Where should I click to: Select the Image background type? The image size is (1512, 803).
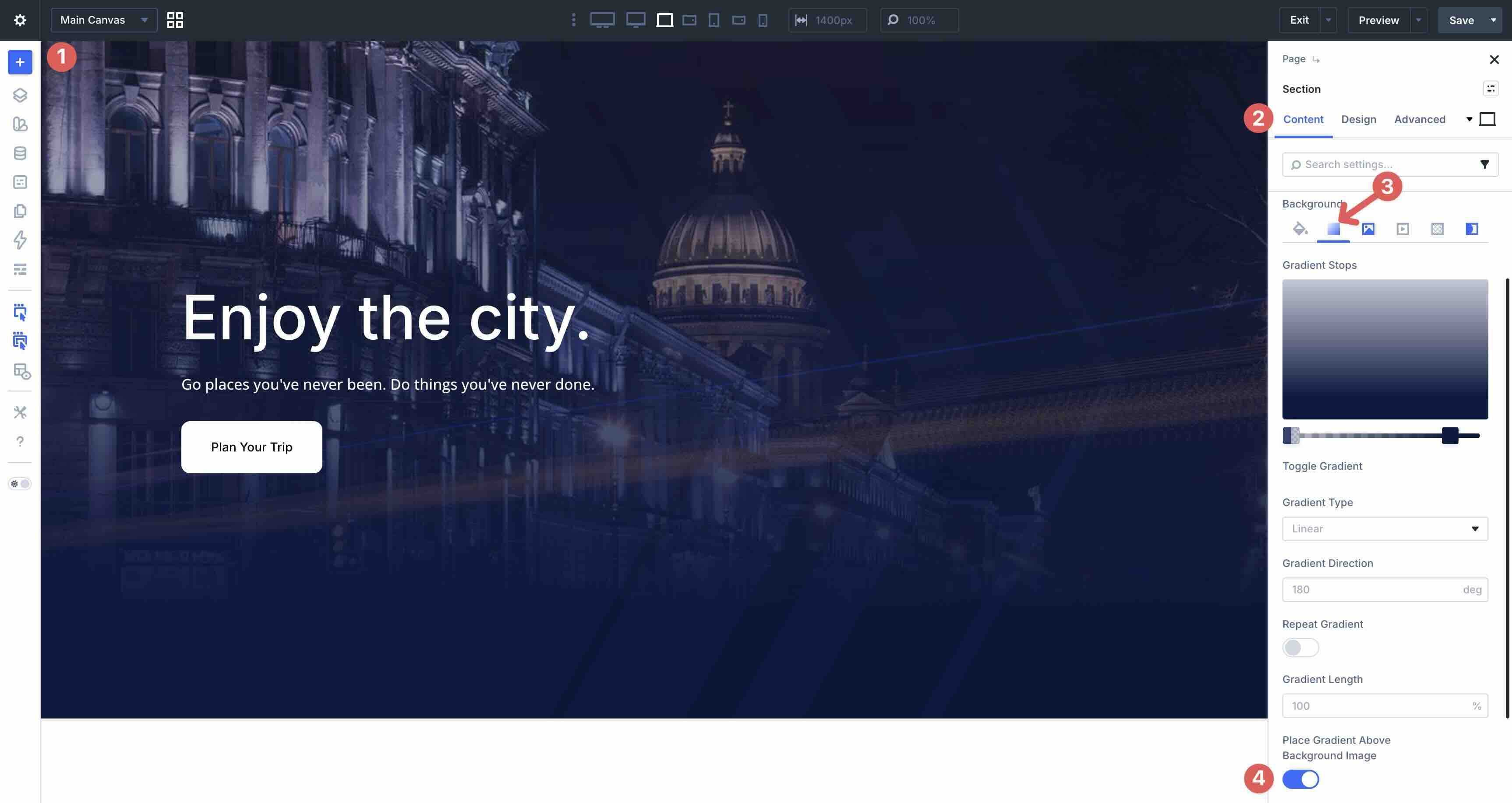[x=1368, y=229]
